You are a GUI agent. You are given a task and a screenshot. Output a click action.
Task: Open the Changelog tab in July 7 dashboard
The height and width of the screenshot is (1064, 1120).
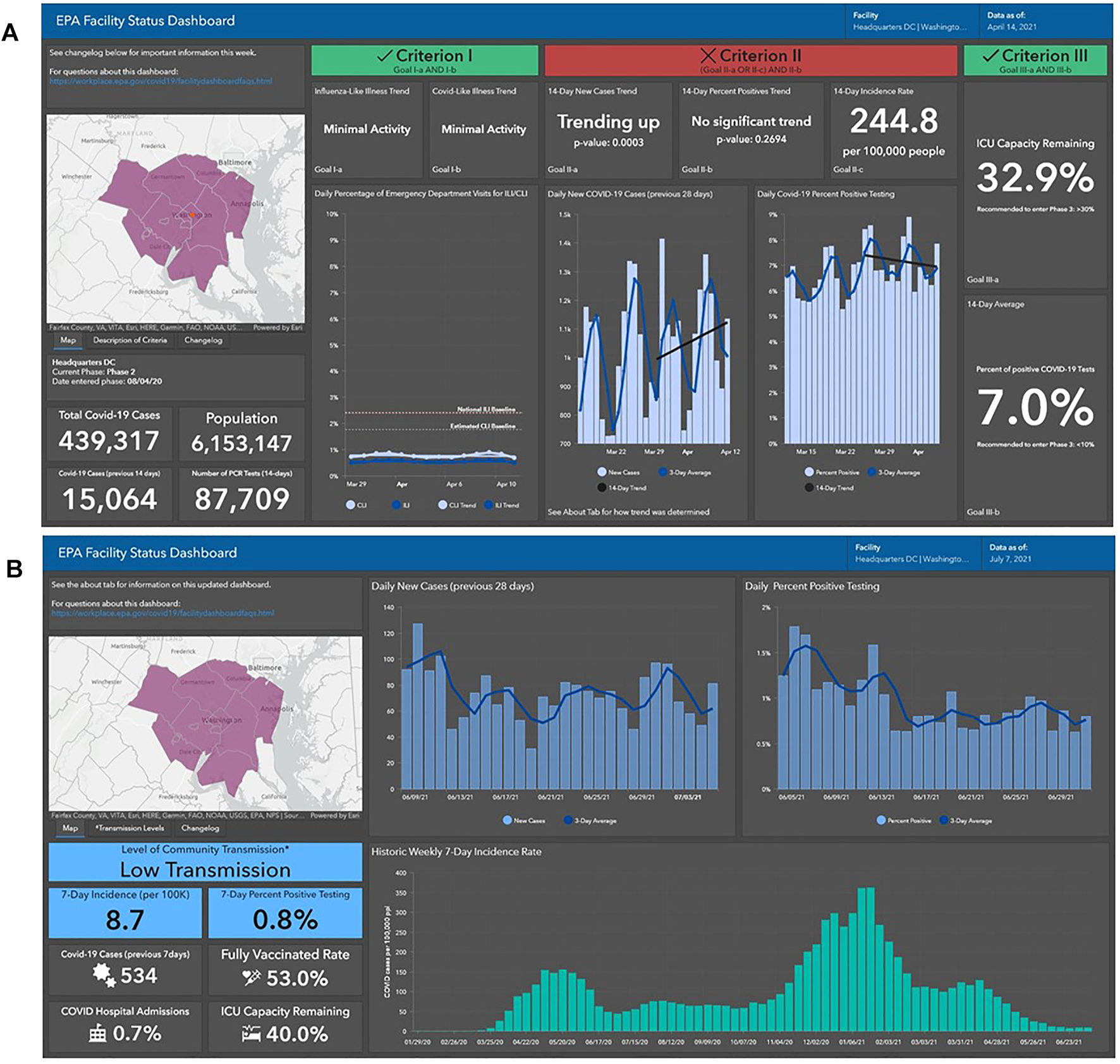[x=200, y=828]
